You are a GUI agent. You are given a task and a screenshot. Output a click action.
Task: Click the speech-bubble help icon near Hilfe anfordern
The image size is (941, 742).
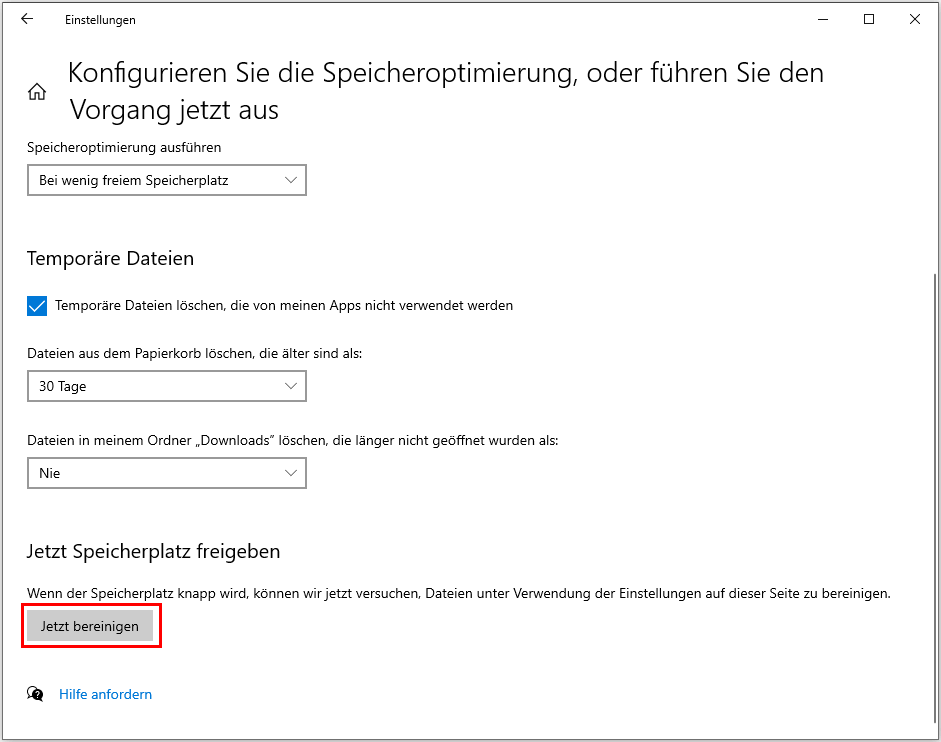pyautogui.click(x=35, y=694)
